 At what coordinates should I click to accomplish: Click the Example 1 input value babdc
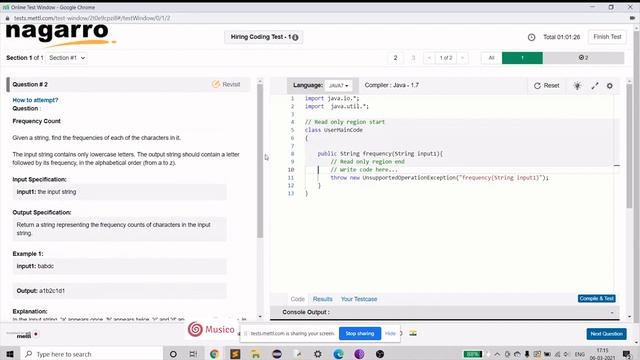(x=46, y=266)
